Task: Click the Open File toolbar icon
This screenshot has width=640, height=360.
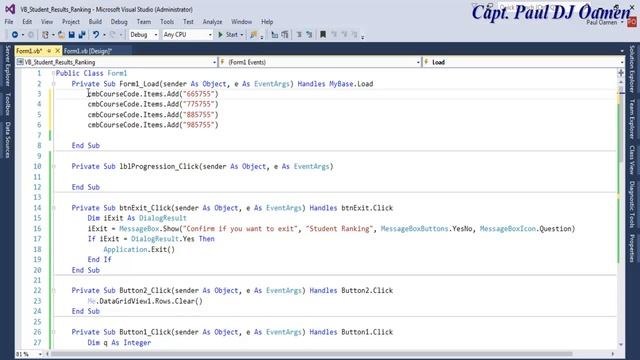Action: (61, 35)
